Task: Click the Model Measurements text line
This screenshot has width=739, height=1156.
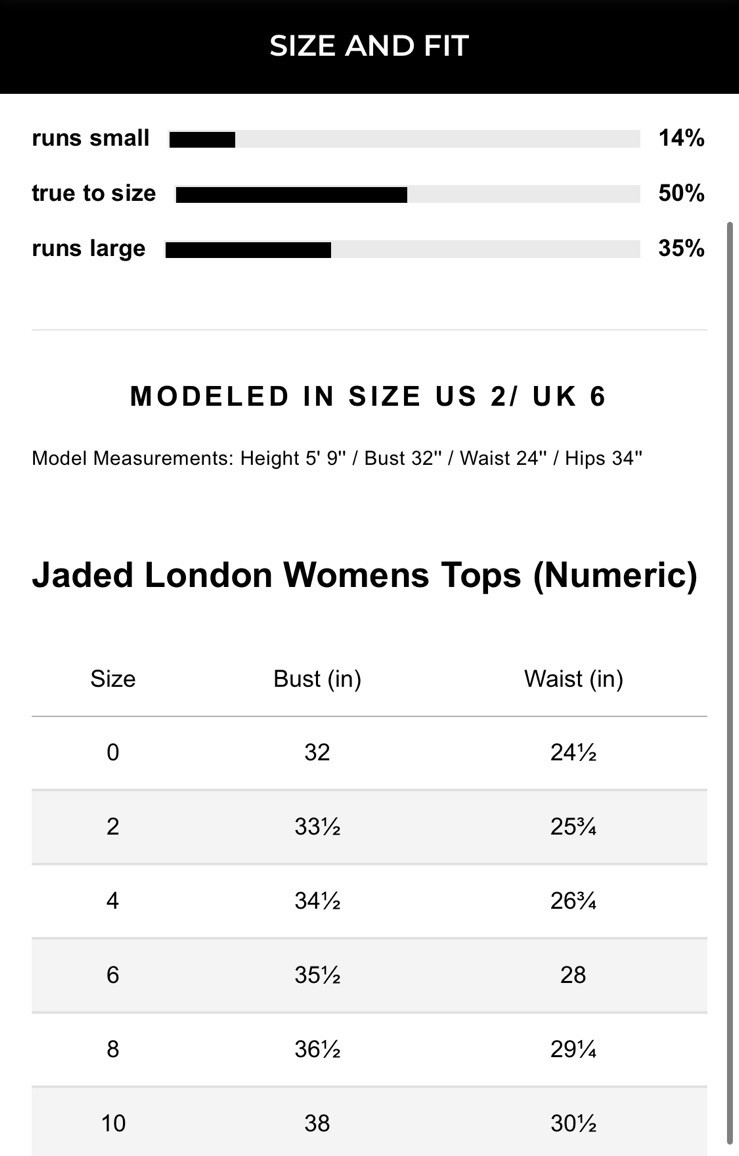Action: [x=337, y=459]
